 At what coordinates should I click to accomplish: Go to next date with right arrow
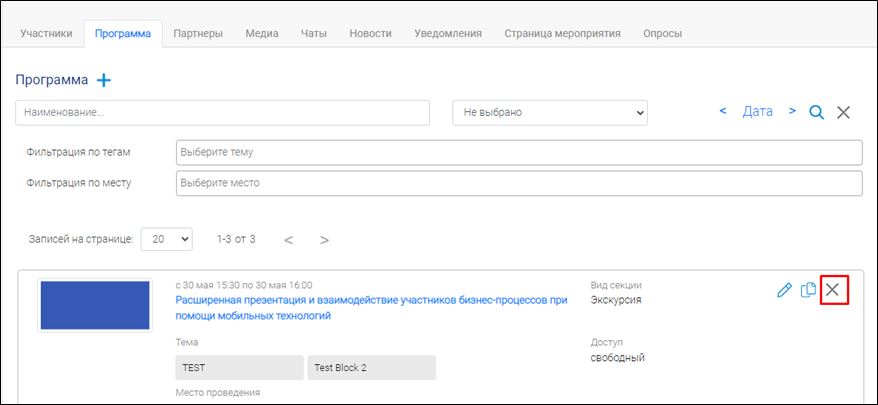click(792, 111)
